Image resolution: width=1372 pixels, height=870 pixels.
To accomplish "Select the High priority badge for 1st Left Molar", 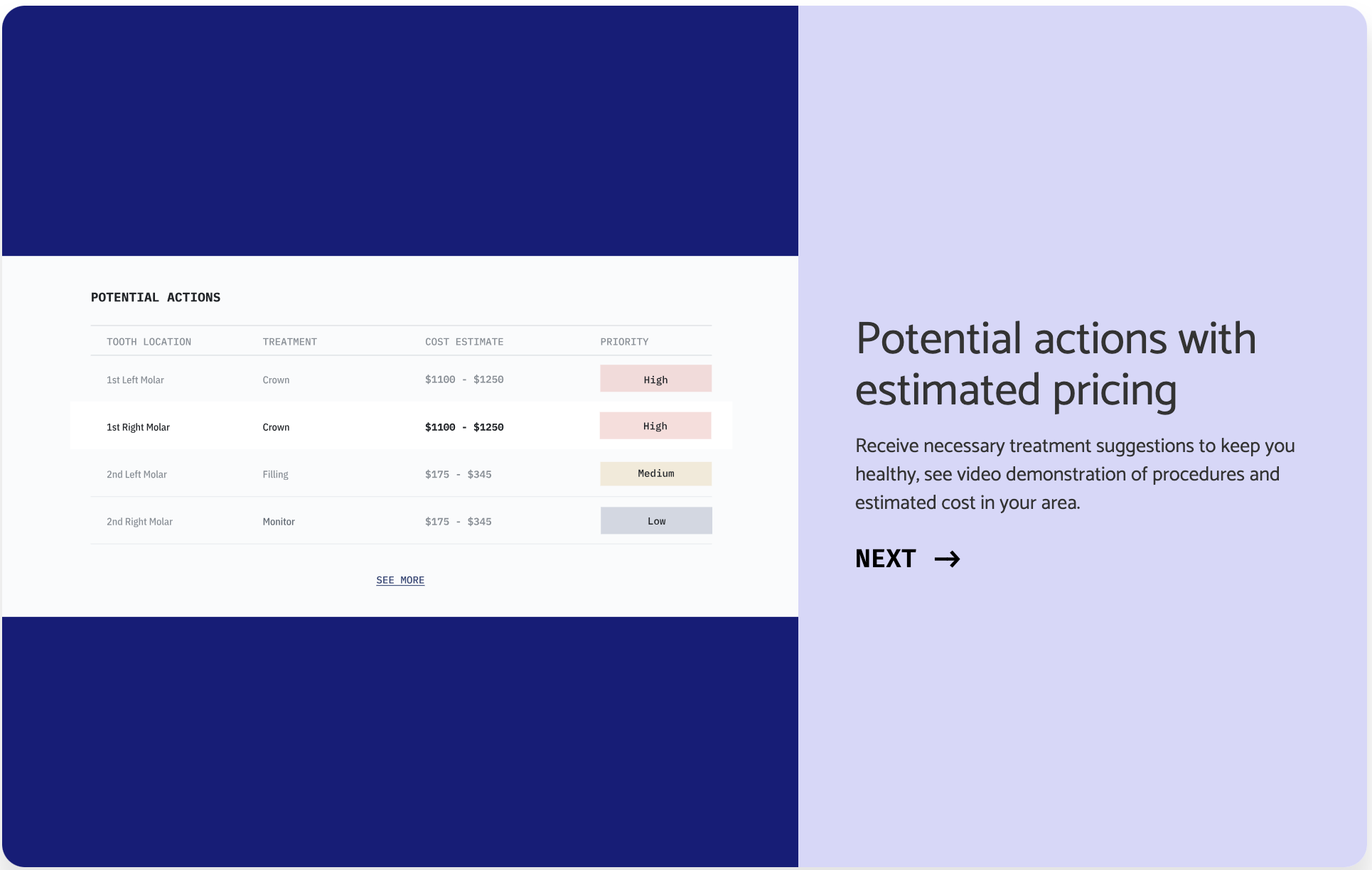I will tap(655, 379).
